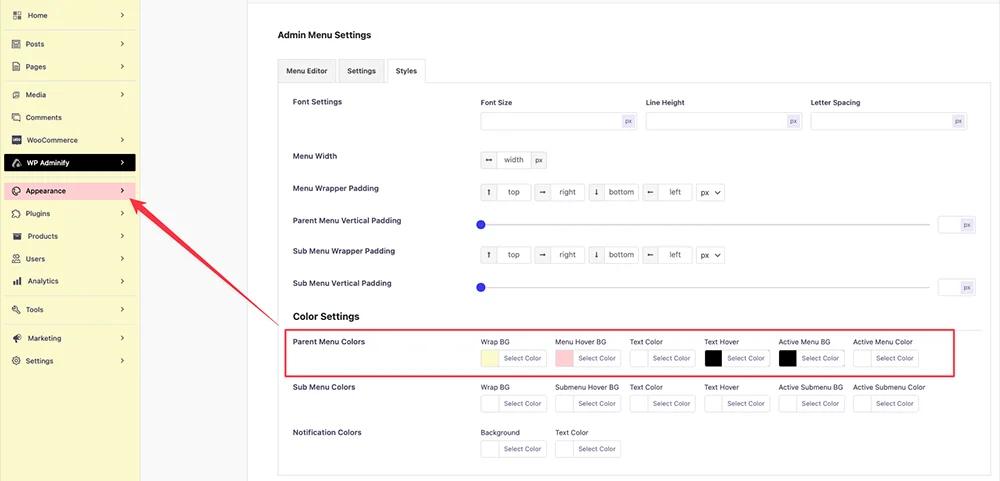Viewport: 1000px width, 481px height.
Task: Click the WP Adminify logo icon
Action: click(x=17, y=163)
